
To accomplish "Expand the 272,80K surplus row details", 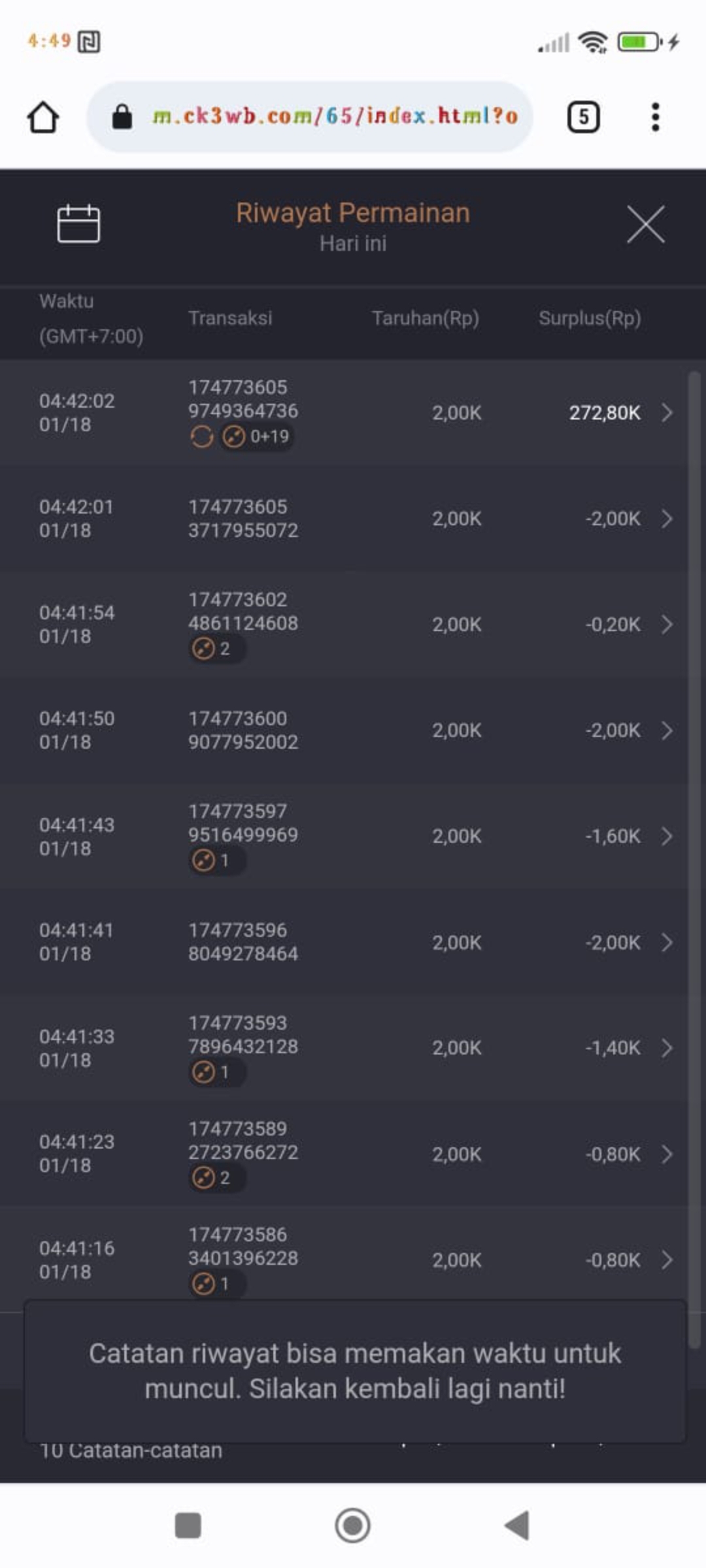I will (667, 413).
